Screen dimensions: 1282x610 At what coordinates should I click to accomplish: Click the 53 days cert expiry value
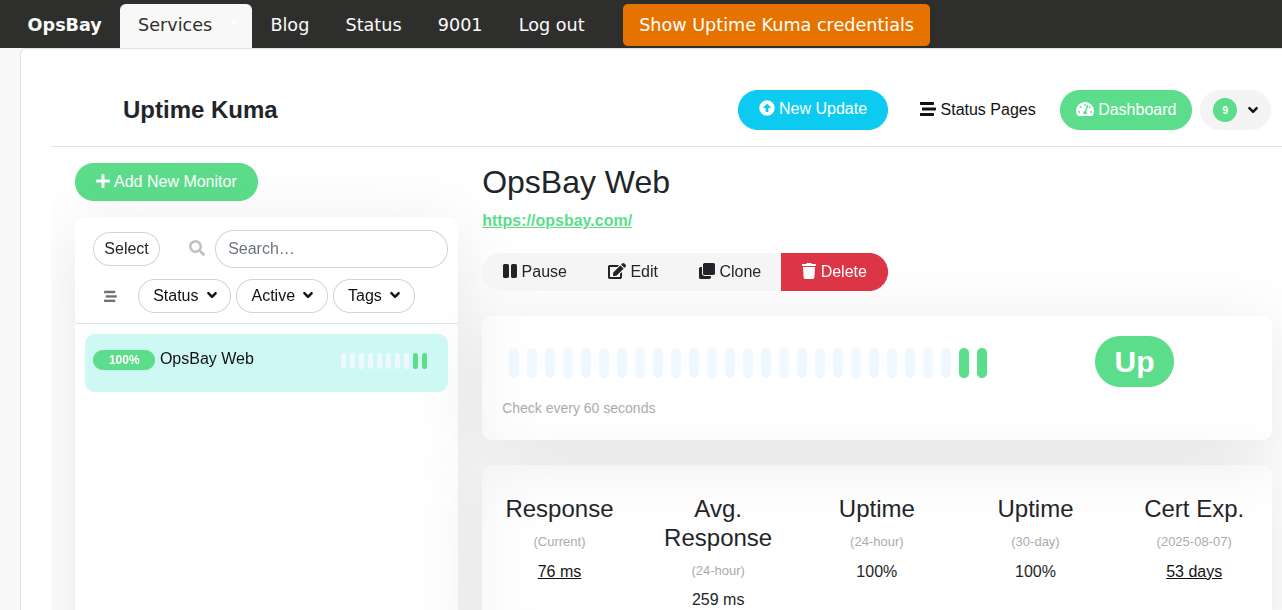click(x=1194, y=571)
